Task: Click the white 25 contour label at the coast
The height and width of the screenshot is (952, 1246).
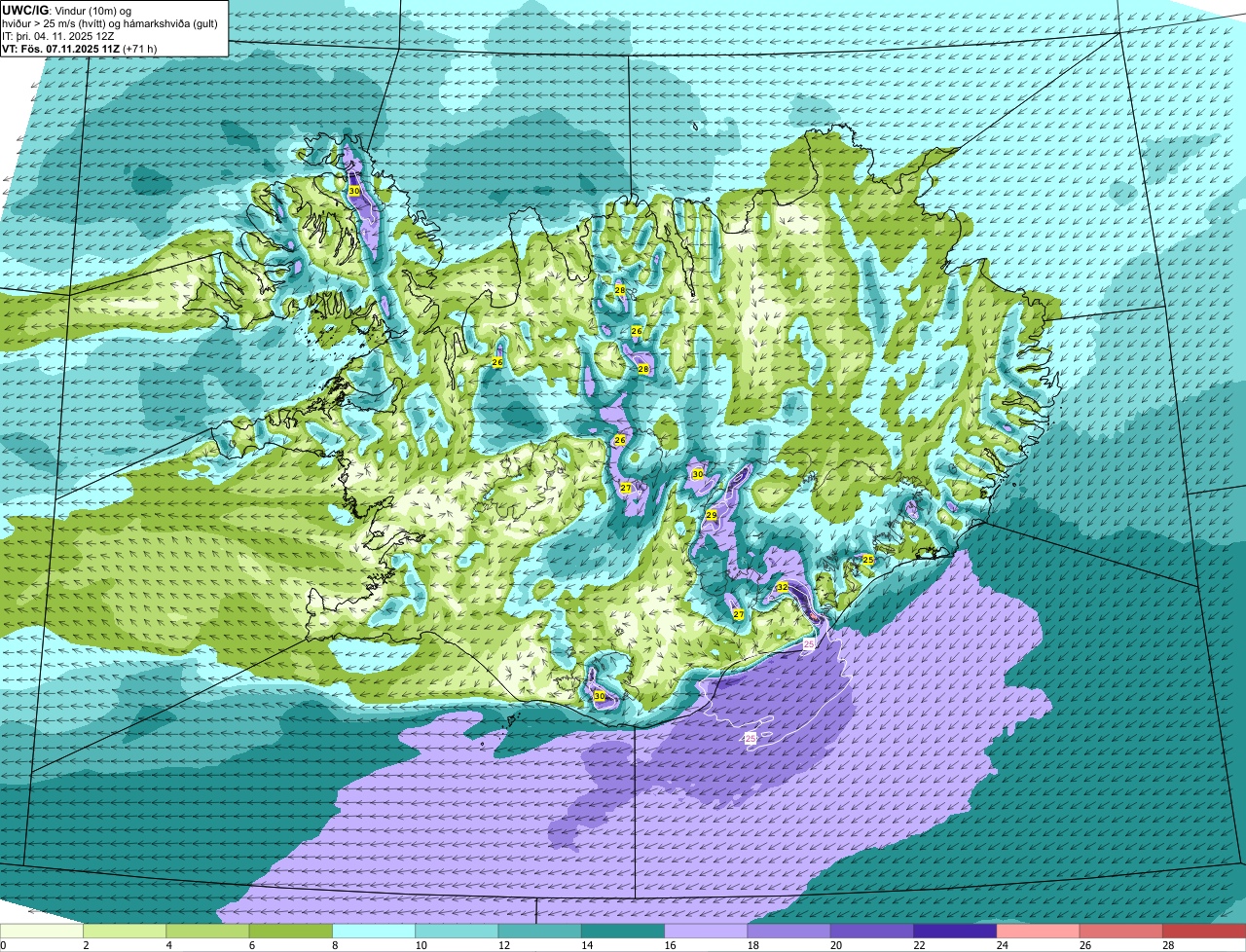Action: 809,645
